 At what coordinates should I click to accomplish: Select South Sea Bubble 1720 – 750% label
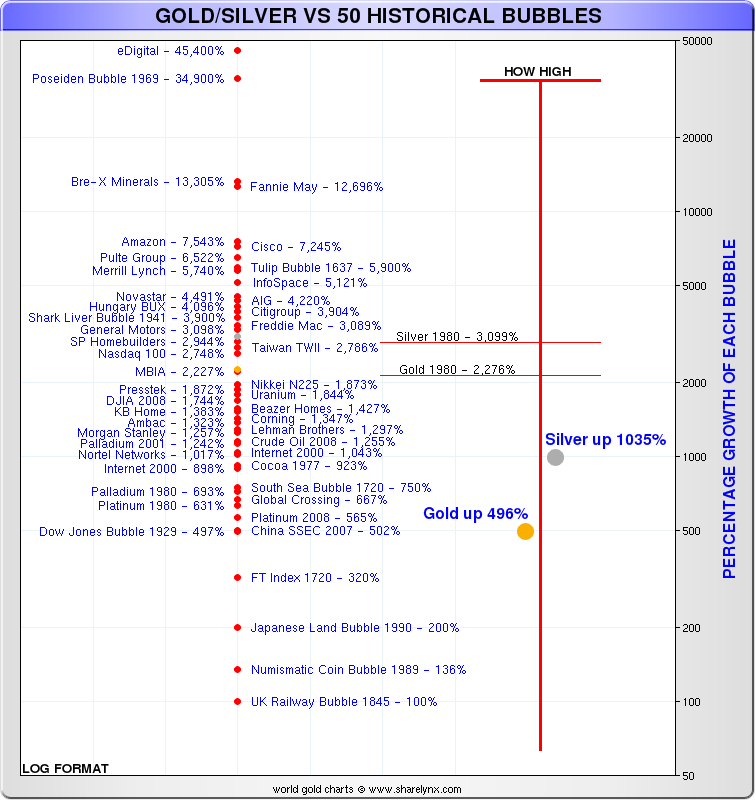[x=341, y=488]
